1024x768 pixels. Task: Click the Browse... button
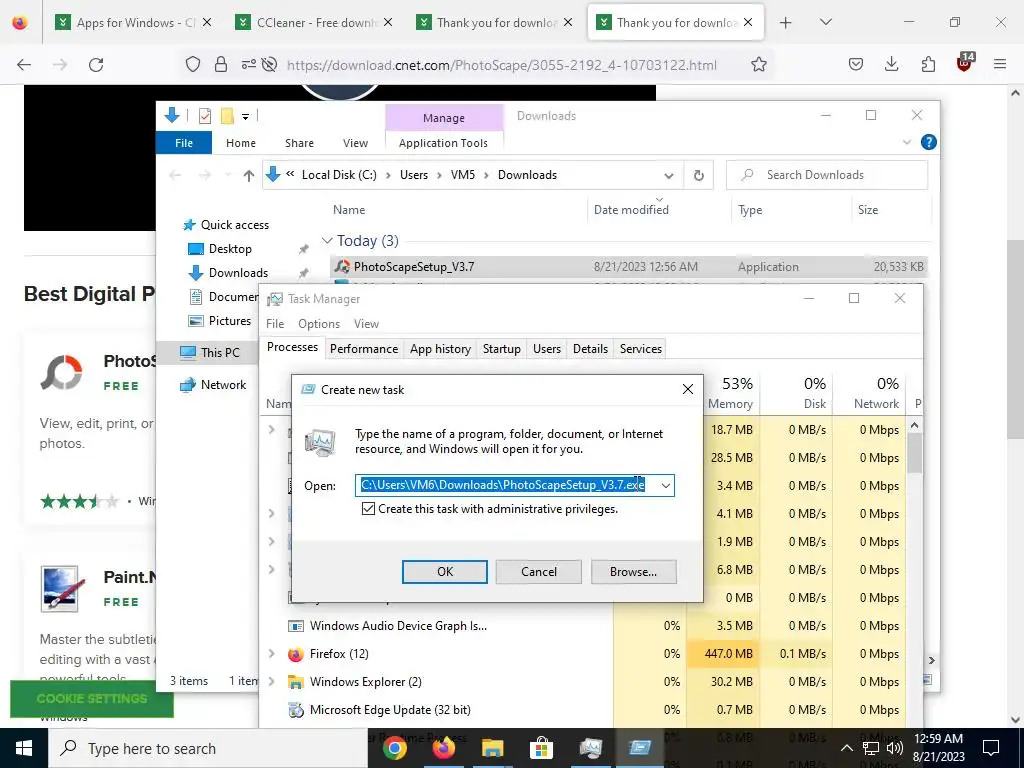[x=633, y=571]
